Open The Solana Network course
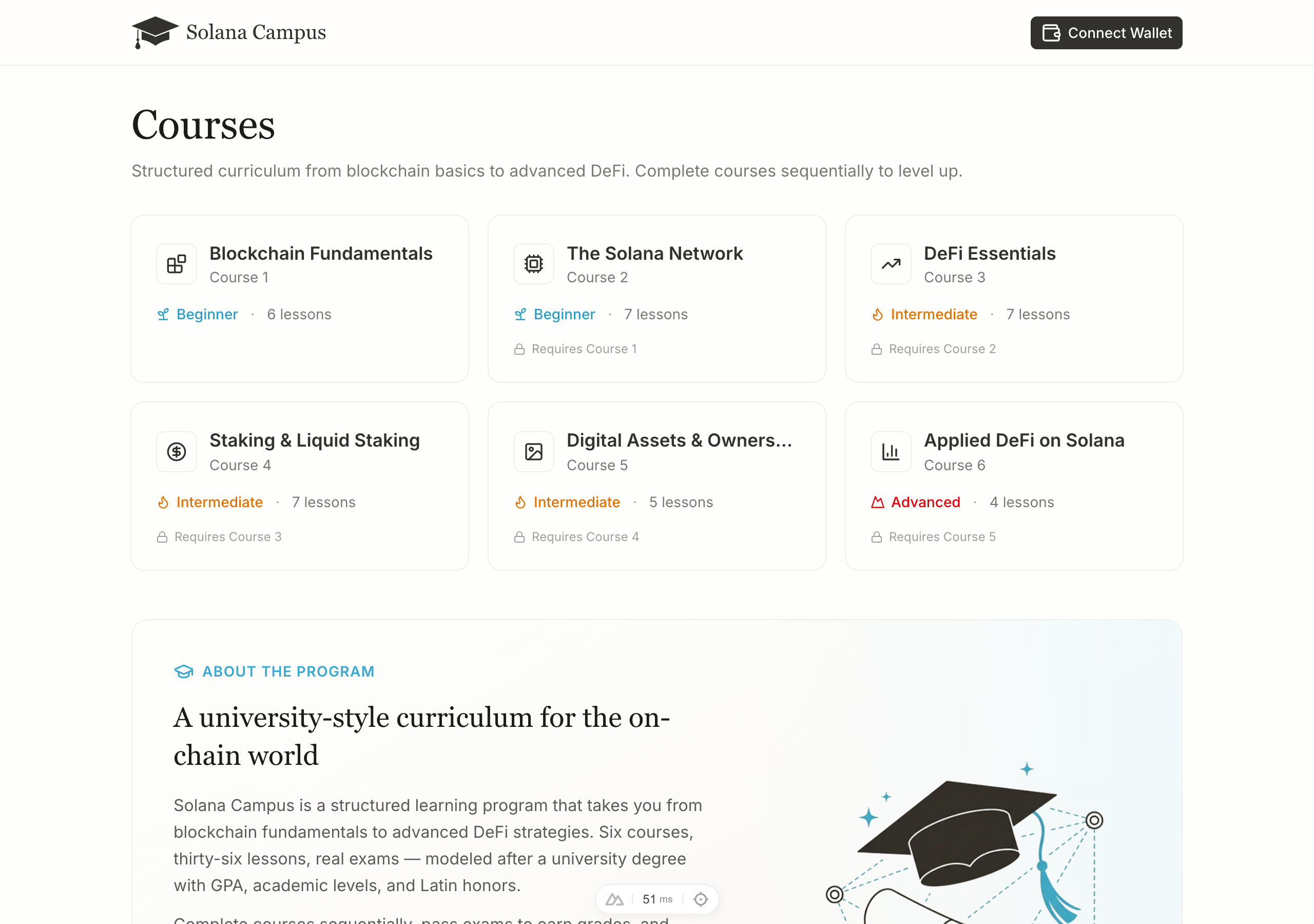This screenshot has width=1314, height=924. 656,298
